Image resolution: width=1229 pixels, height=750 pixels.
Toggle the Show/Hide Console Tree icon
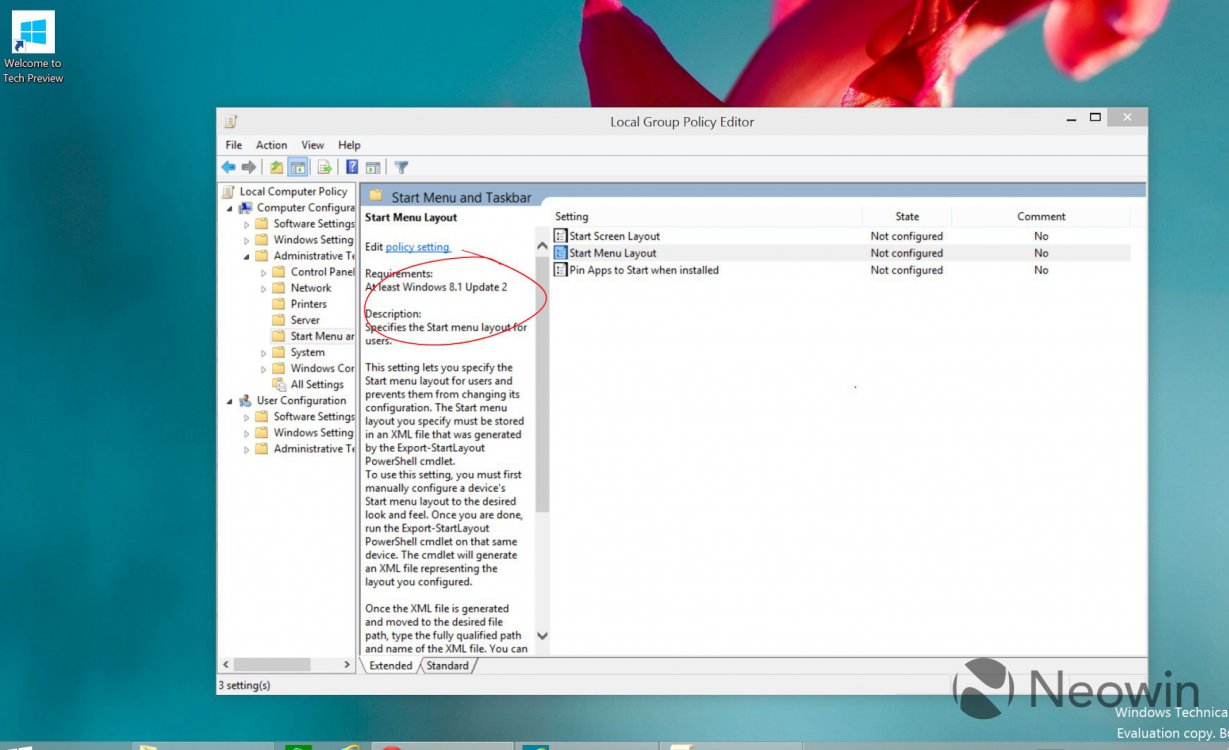(297, 168)
